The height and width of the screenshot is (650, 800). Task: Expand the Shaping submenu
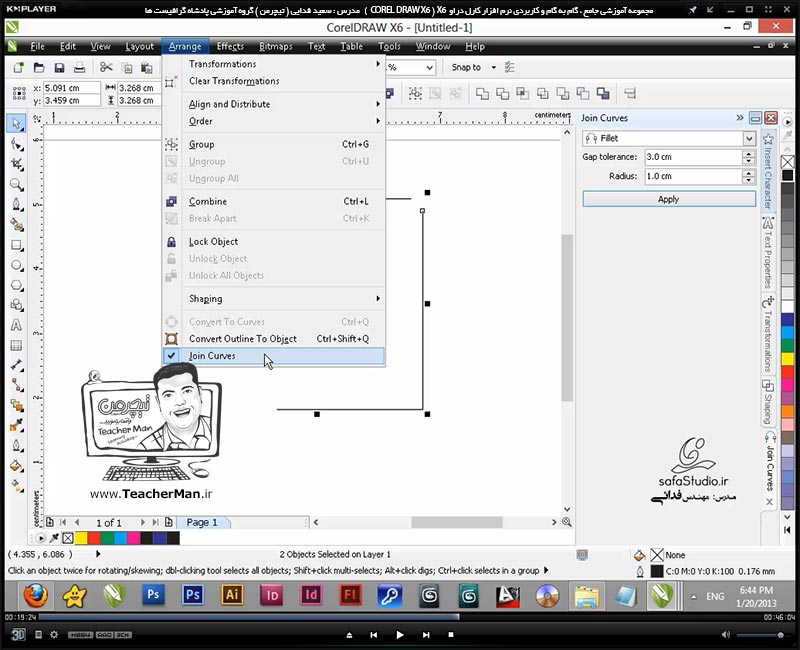tap(273, 298)
